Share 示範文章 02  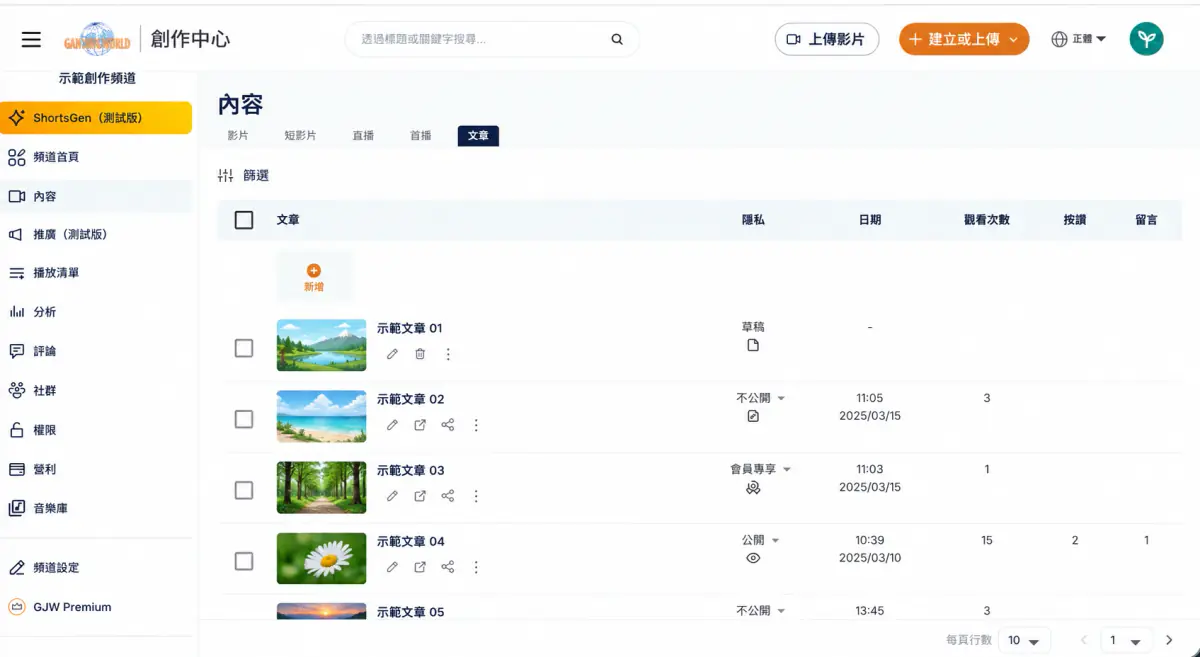[x=448, y=425]
